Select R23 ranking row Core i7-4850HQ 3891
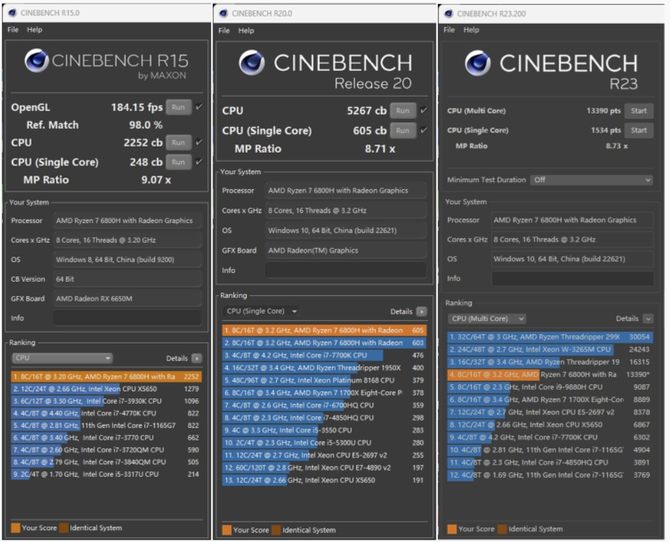 [550, 462]
